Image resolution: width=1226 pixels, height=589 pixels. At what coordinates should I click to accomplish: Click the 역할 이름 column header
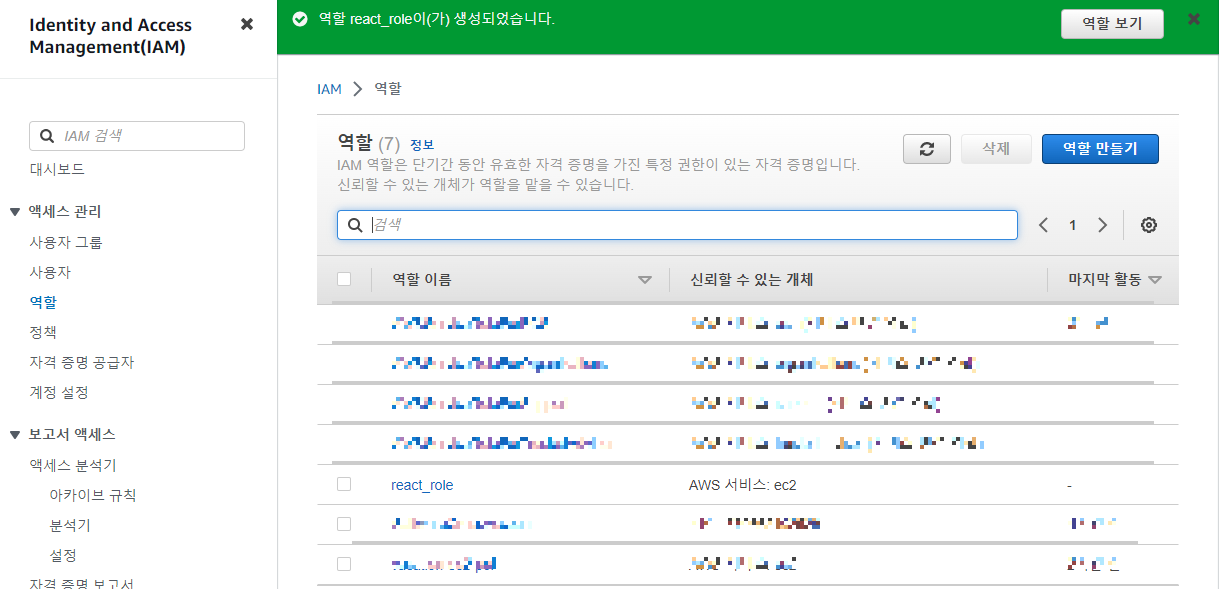point(421,280)
